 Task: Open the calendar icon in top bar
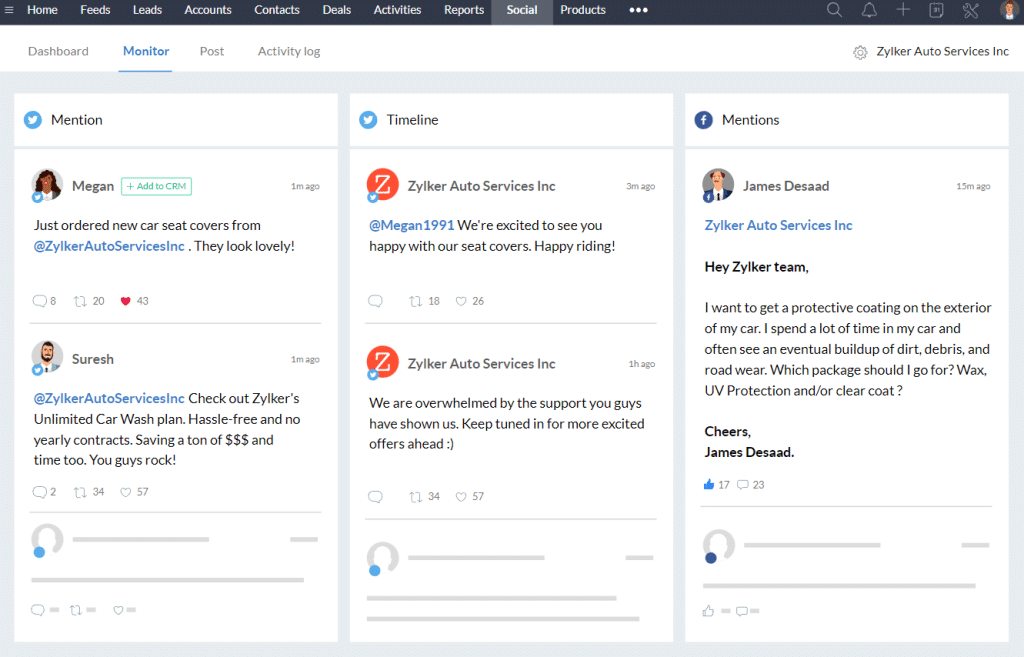click(x=936, y=10)
